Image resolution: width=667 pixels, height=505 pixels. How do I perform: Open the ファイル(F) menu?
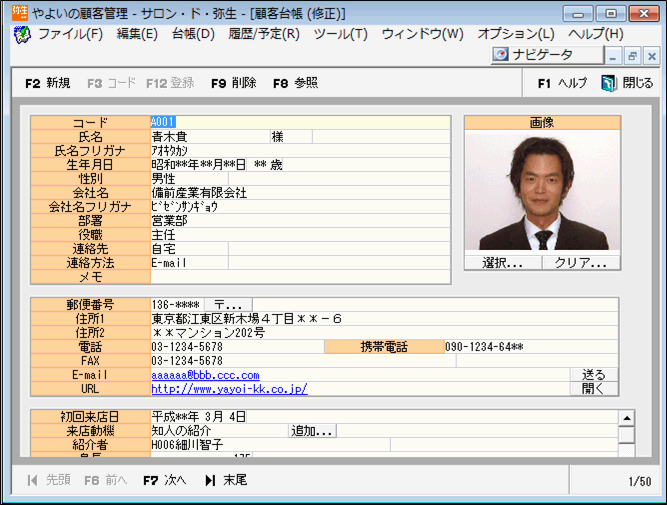tap(70, 34)
